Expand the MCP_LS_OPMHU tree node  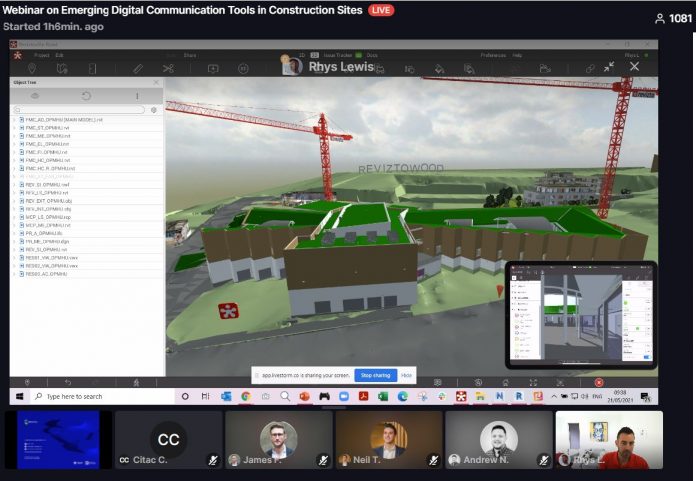click(x=14, y=217)
